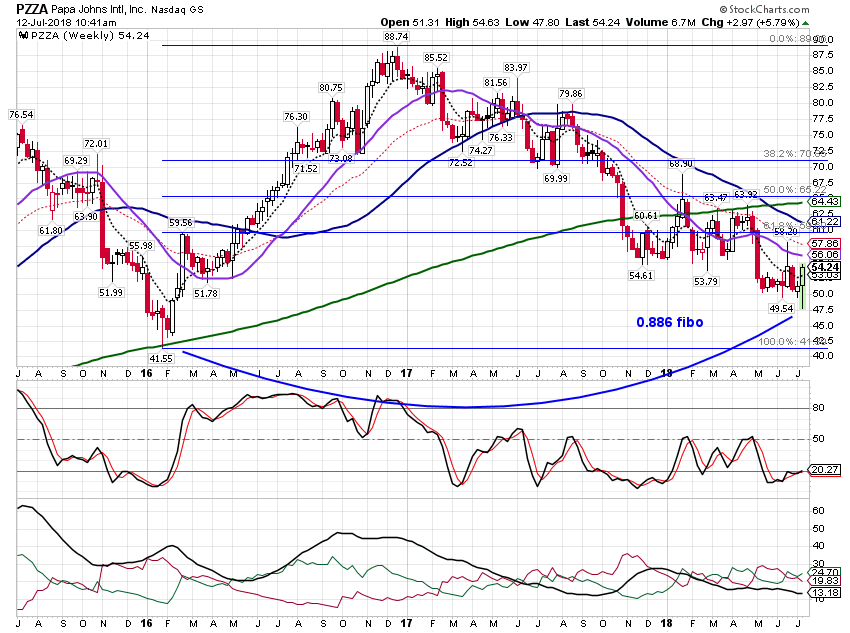Select the 'High 54.63' quote value
The image size is (850, 633).
coord(472,22)
